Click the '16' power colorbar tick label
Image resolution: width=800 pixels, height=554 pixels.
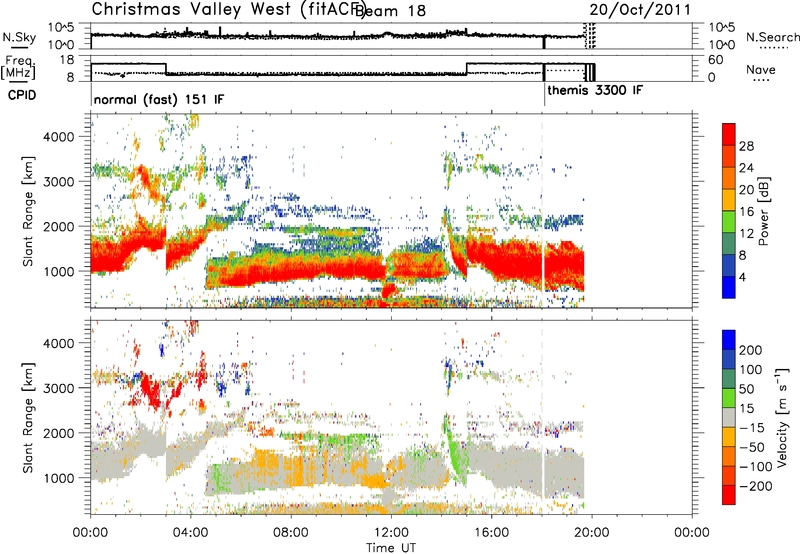[x=746, y=212]
